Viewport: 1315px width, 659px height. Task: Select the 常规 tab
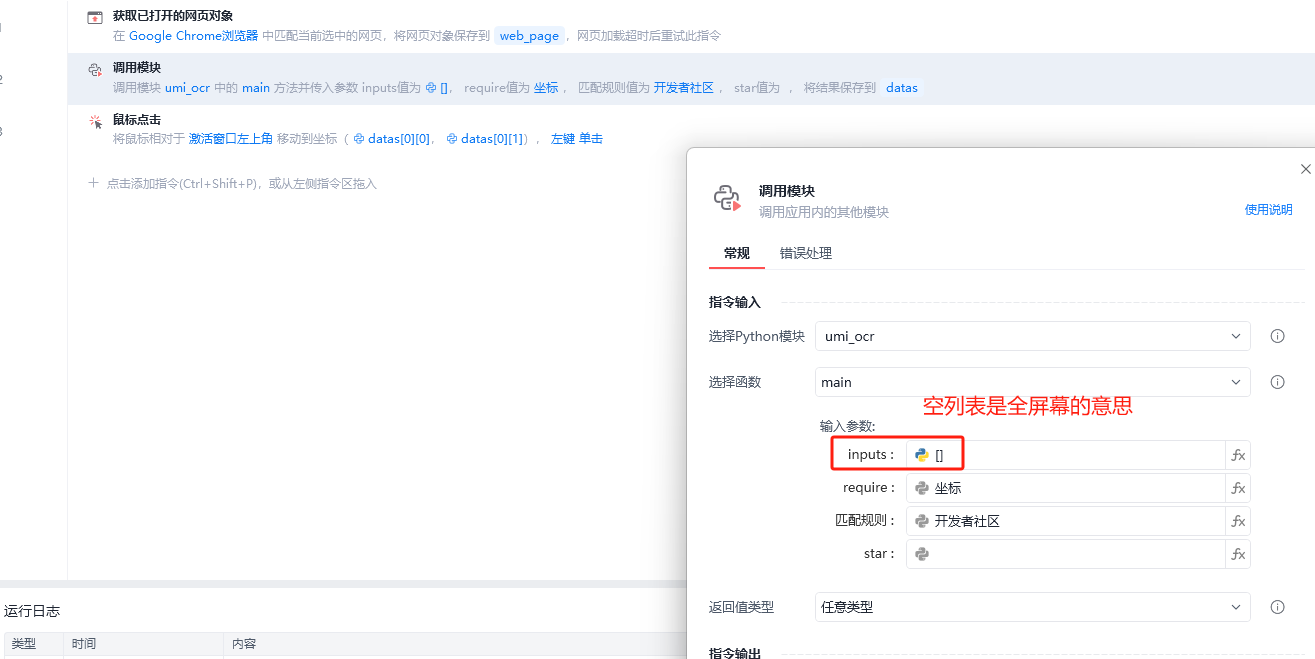point(736,253)
